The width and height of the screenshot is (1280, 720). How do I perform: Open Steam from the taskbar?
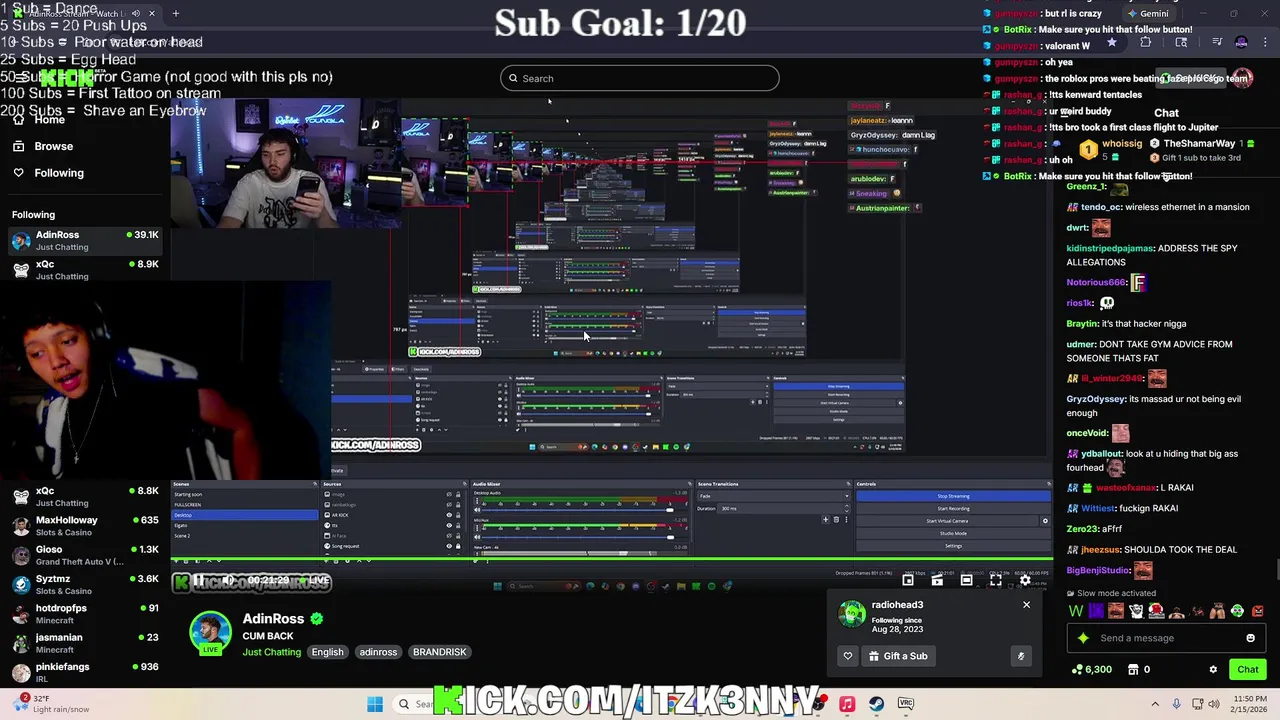point(876,704)
